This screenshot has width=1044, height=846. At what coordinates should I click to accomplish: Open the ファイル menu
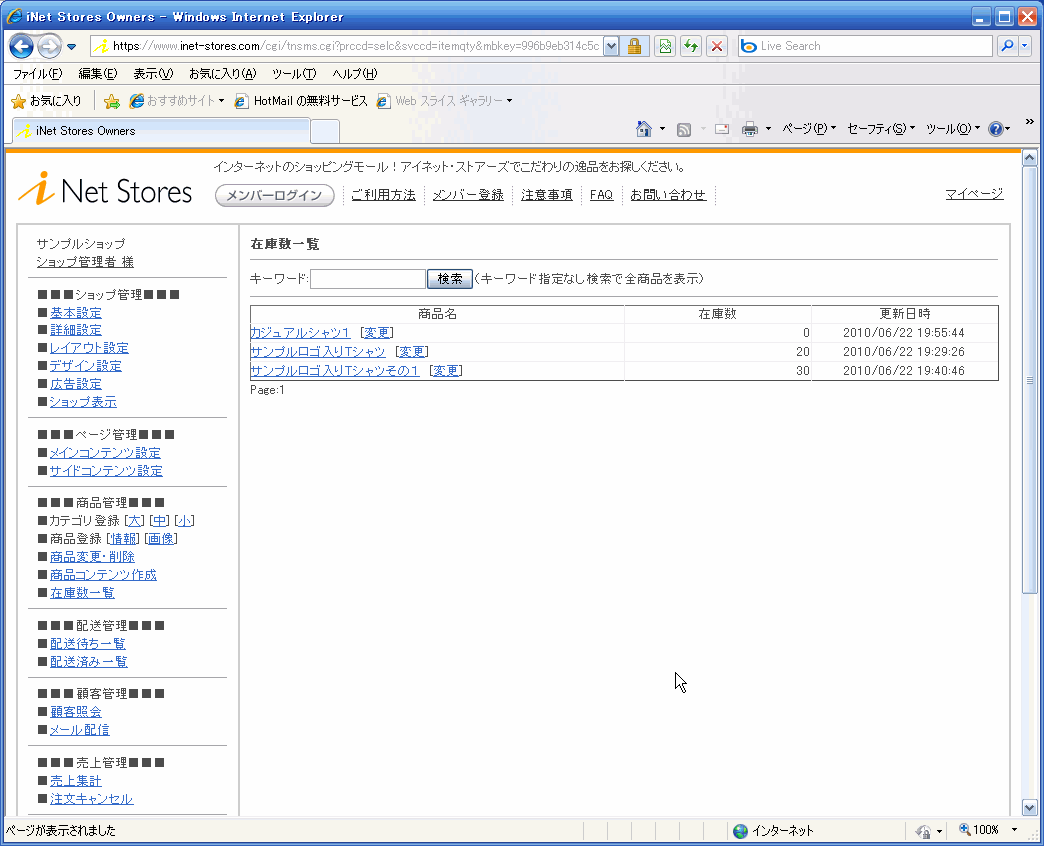37,74
